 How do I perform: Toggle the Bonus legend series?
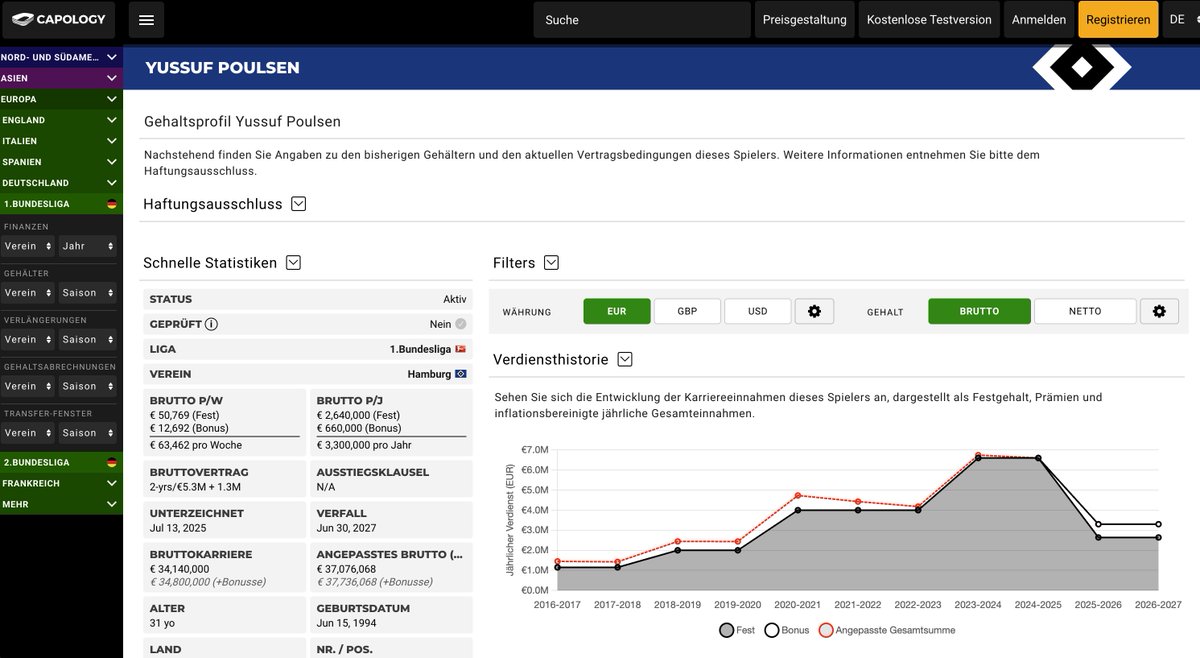[787, 630]
